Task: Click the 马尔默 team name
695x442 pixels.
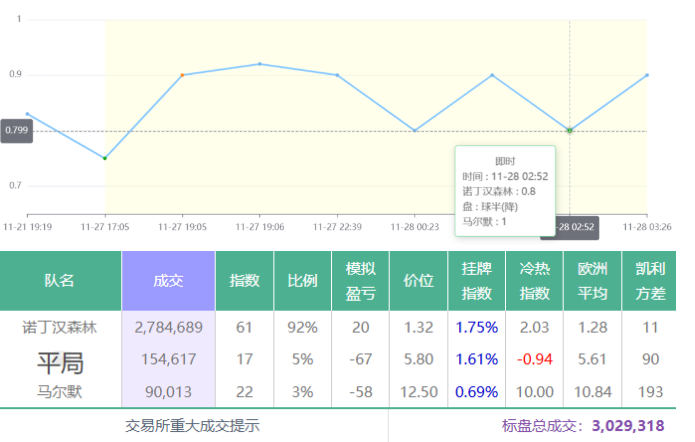Action: pos(60,392)
